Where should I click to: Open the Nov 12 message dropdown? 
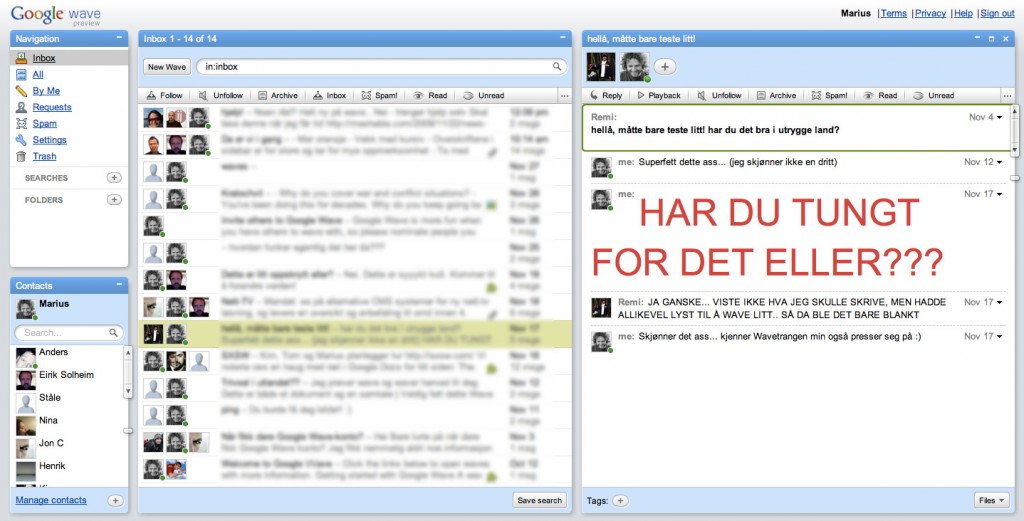tap(999, 162)
